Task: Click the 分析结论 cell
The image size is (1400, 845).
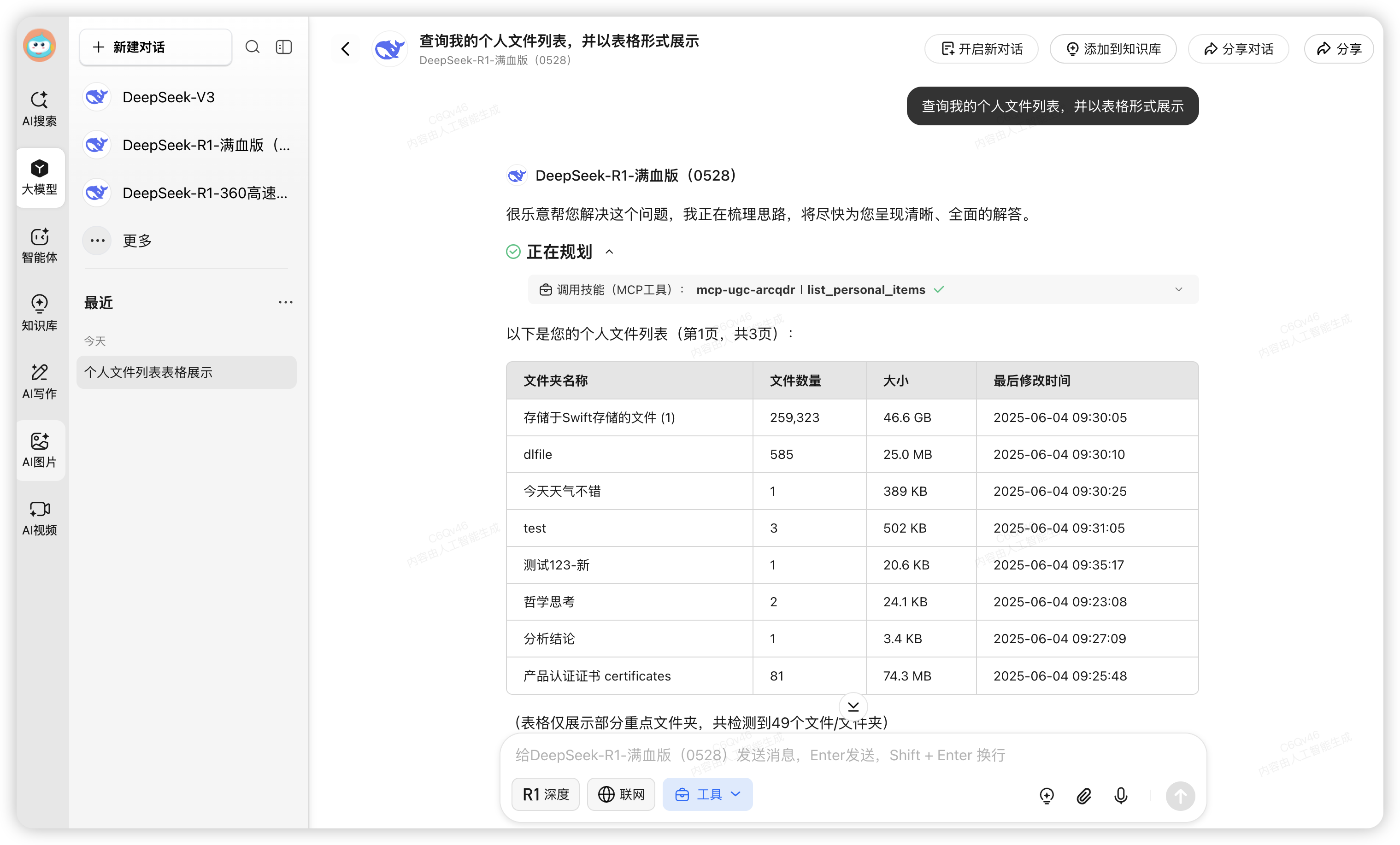Action: 629,639
